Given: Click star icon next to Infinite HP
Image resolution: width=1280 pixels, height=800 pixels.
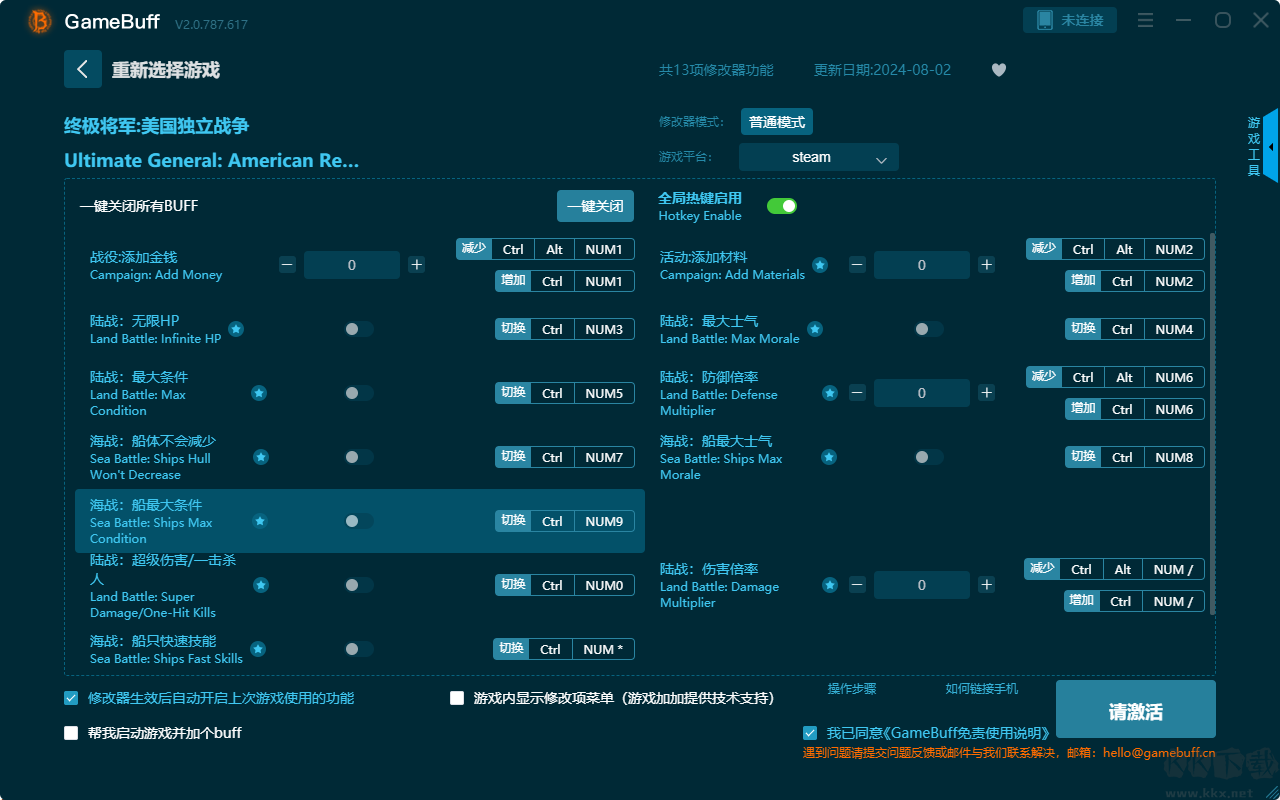Looking at the screenshot, I should 236,329.
